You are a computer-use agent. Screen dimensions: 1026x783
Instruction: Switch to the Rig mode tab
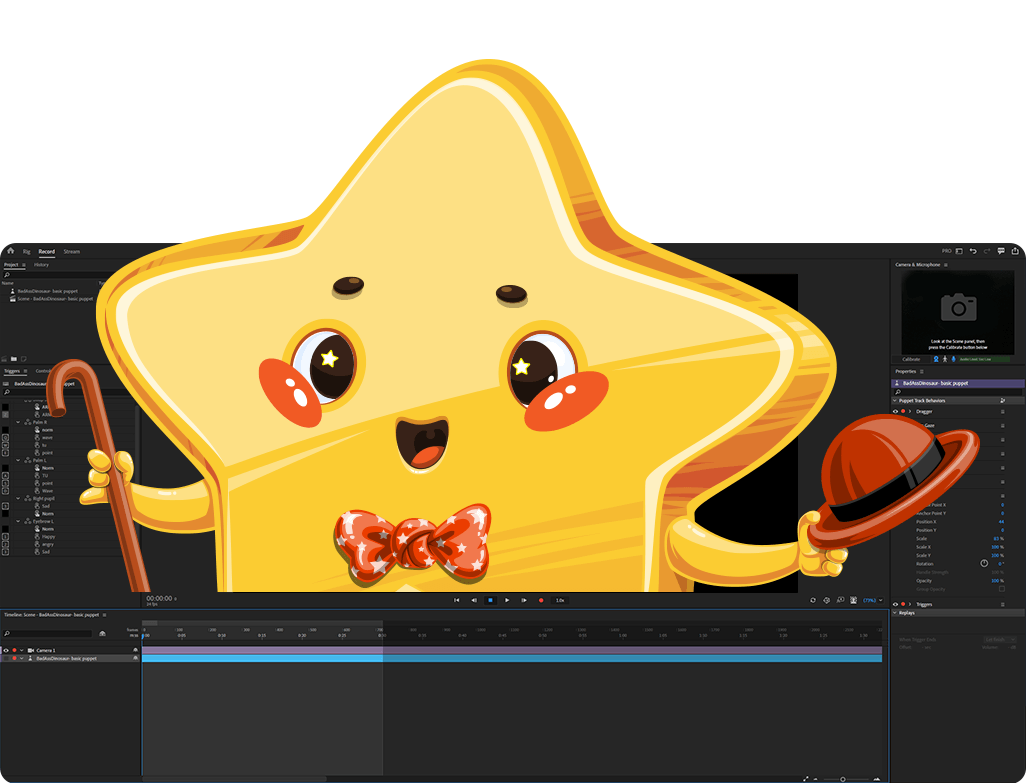coord(27,251)
